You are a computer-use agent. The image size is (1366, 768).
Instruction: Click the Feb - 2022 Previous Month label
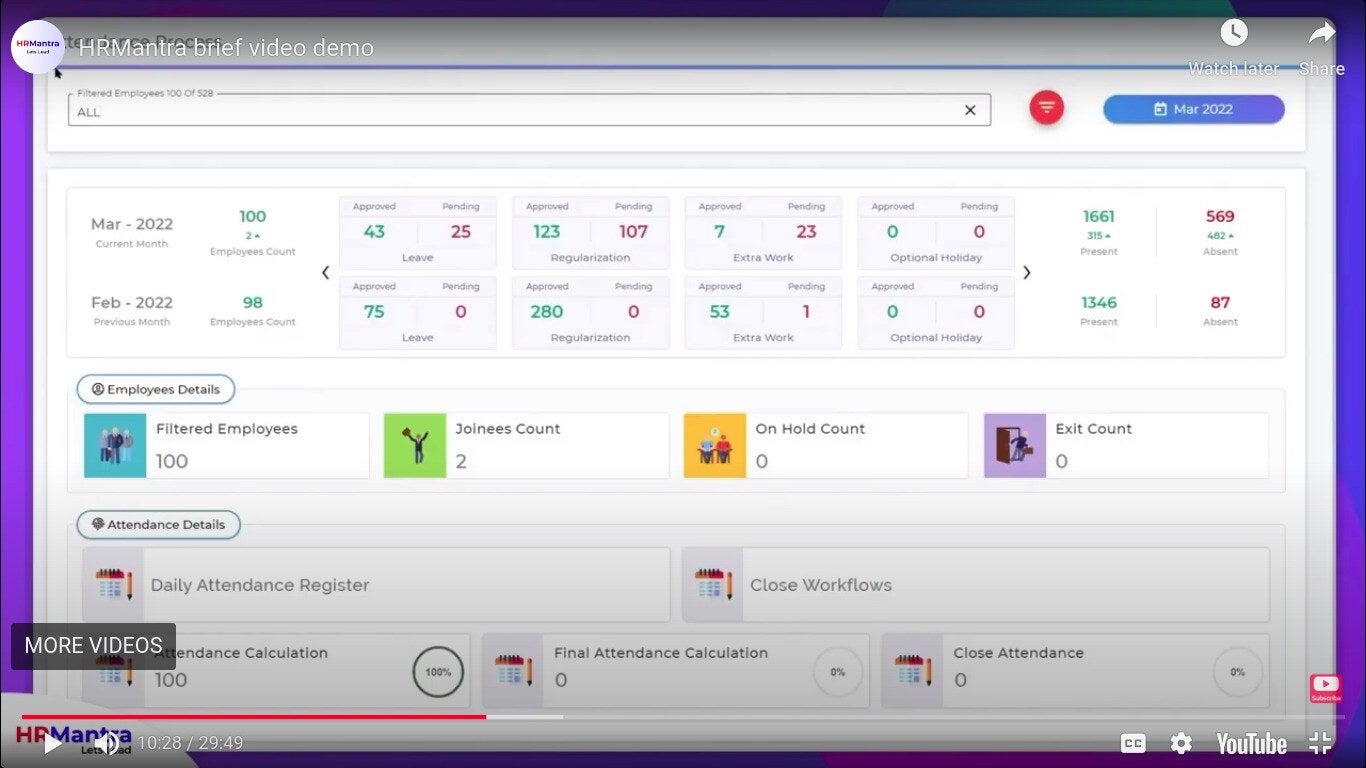pyautogui.click(x=132, y=310)
